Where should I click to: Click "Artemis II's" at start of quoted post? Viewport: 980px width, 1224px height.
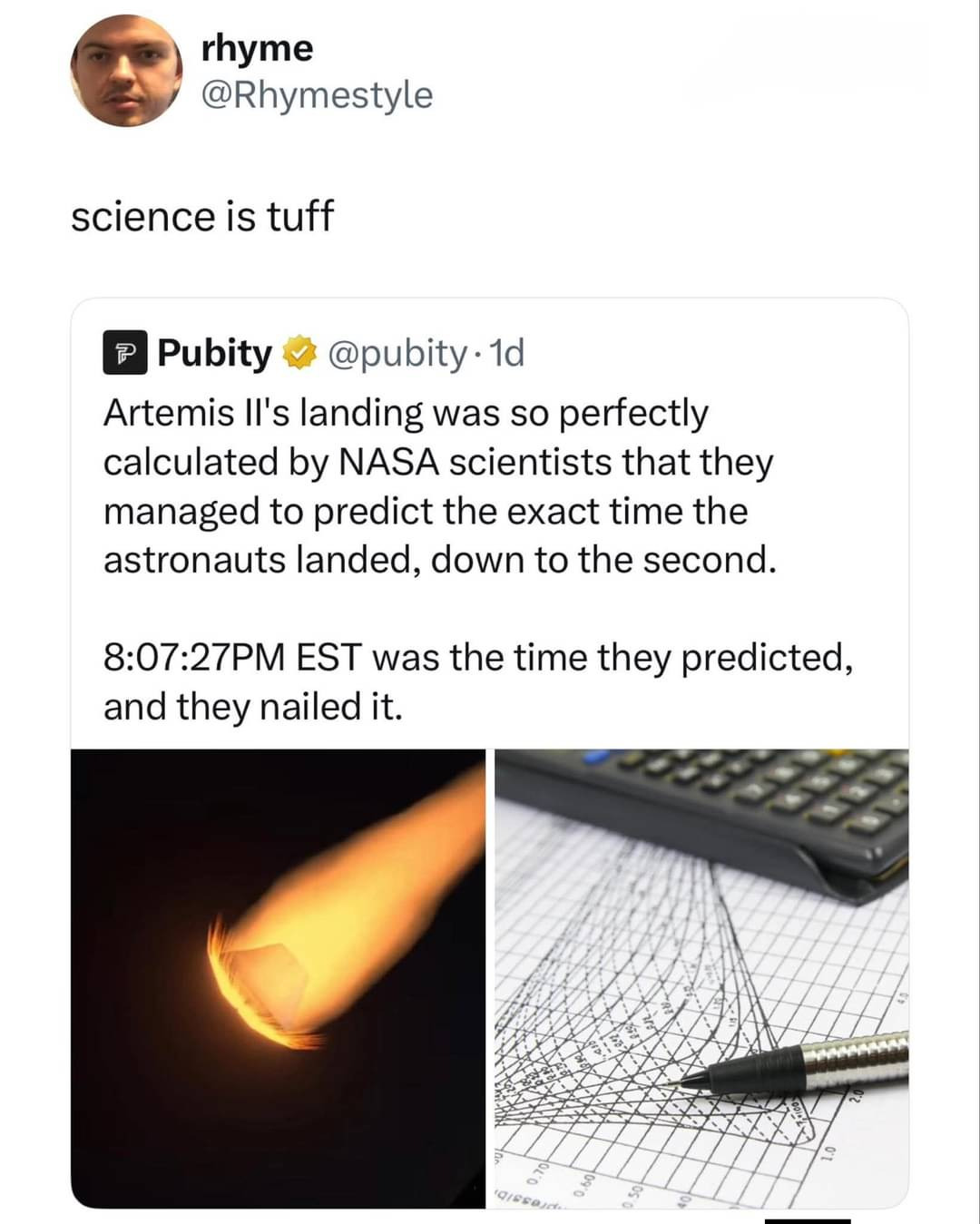195,413
